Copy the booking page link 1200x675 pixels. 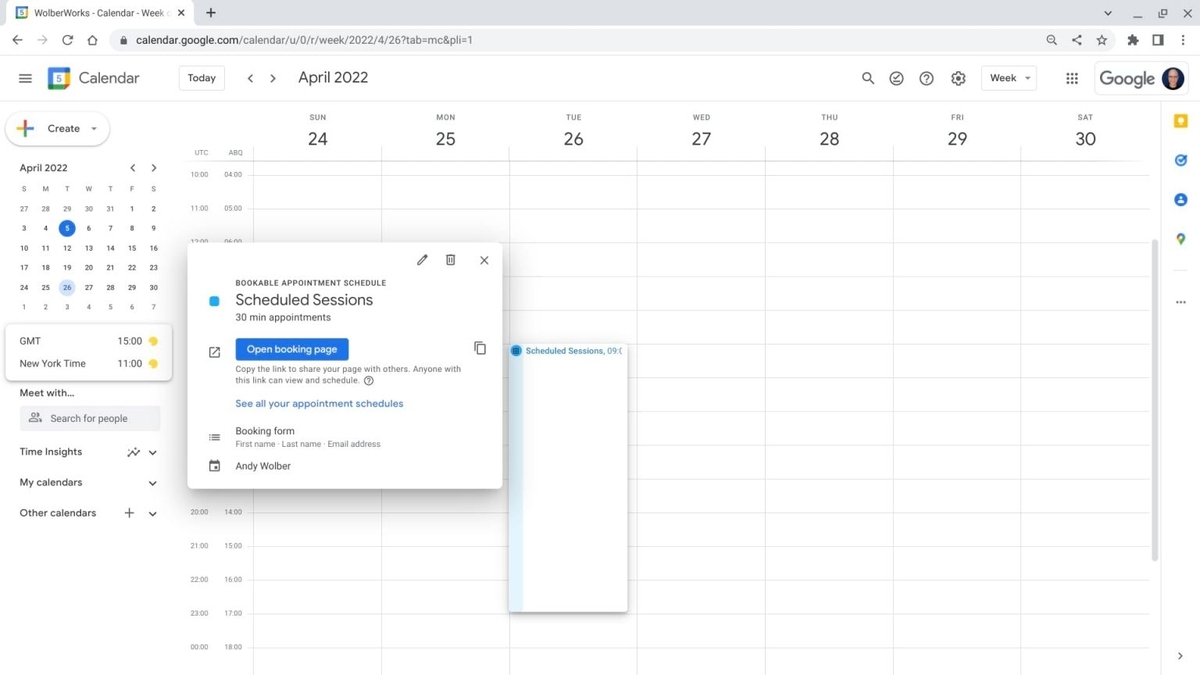pos(480,348)
